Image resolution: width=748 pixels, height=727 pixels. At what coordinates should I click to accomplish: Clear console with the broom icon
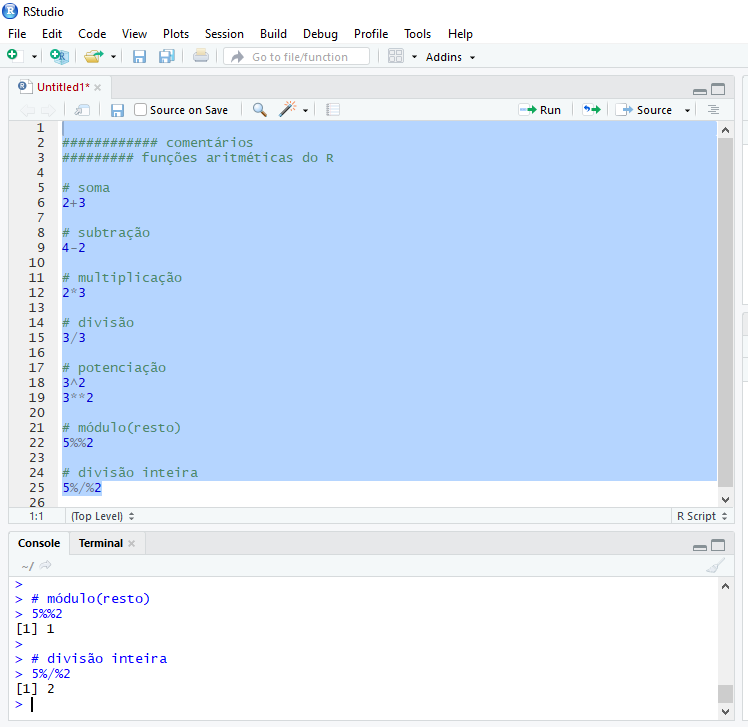(x=714, y=566)
